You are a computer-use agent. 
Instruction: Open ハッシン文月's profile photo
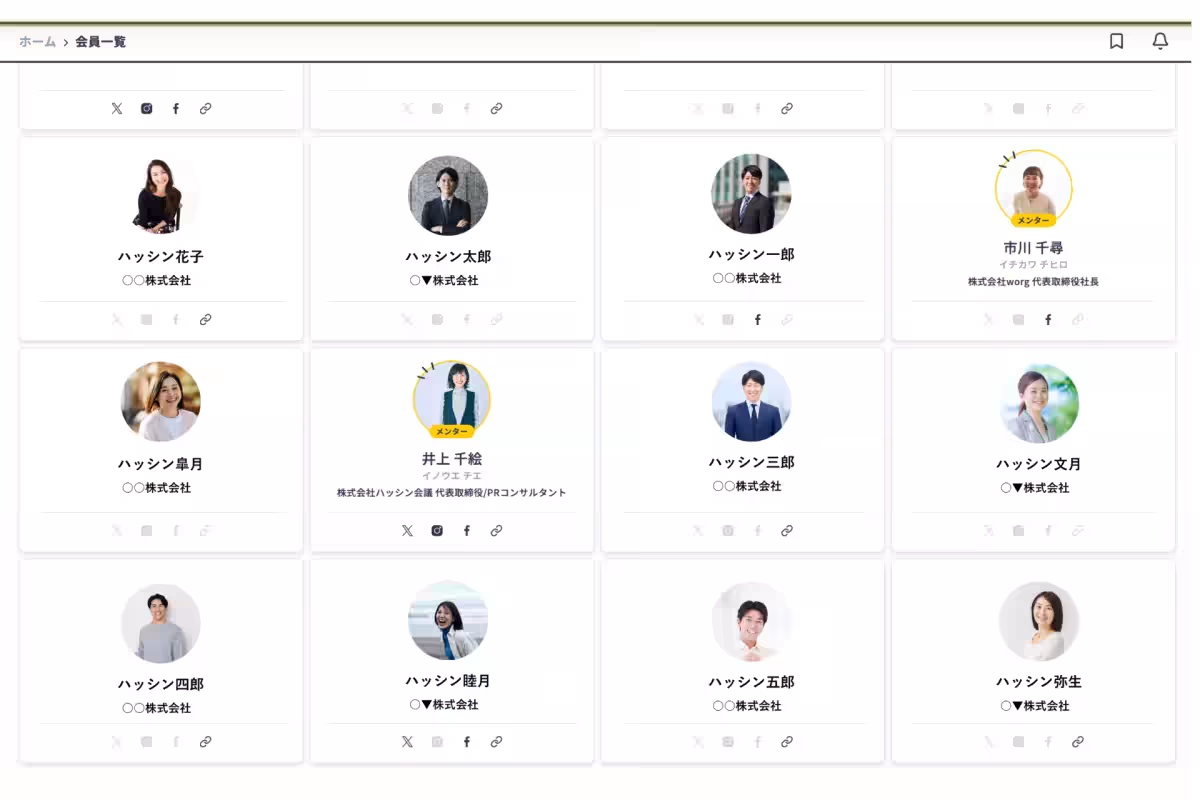(x=1039, y=403)
